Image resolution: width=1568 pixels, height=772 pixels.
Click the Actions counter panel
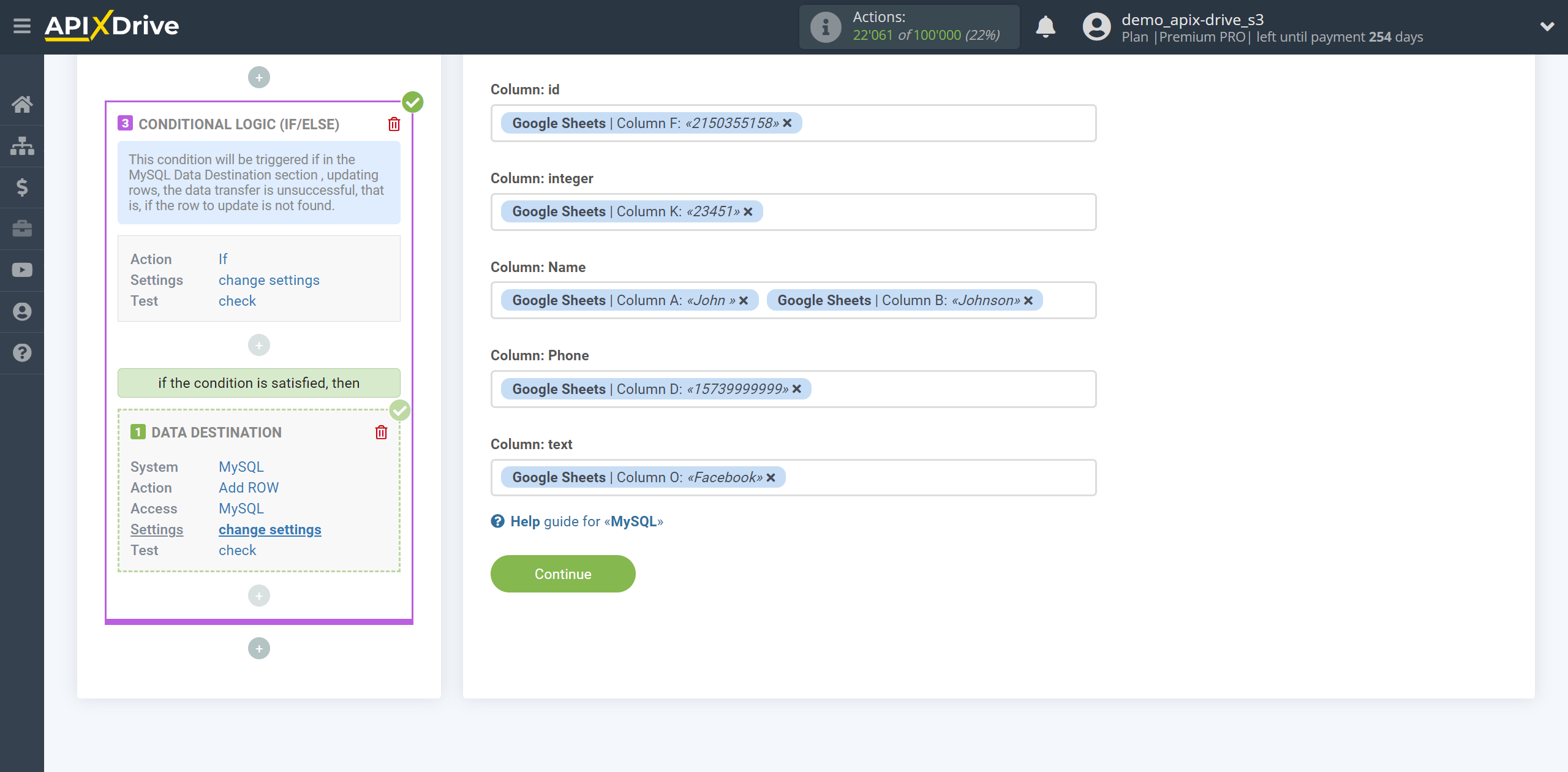click(x=909, y=27)
